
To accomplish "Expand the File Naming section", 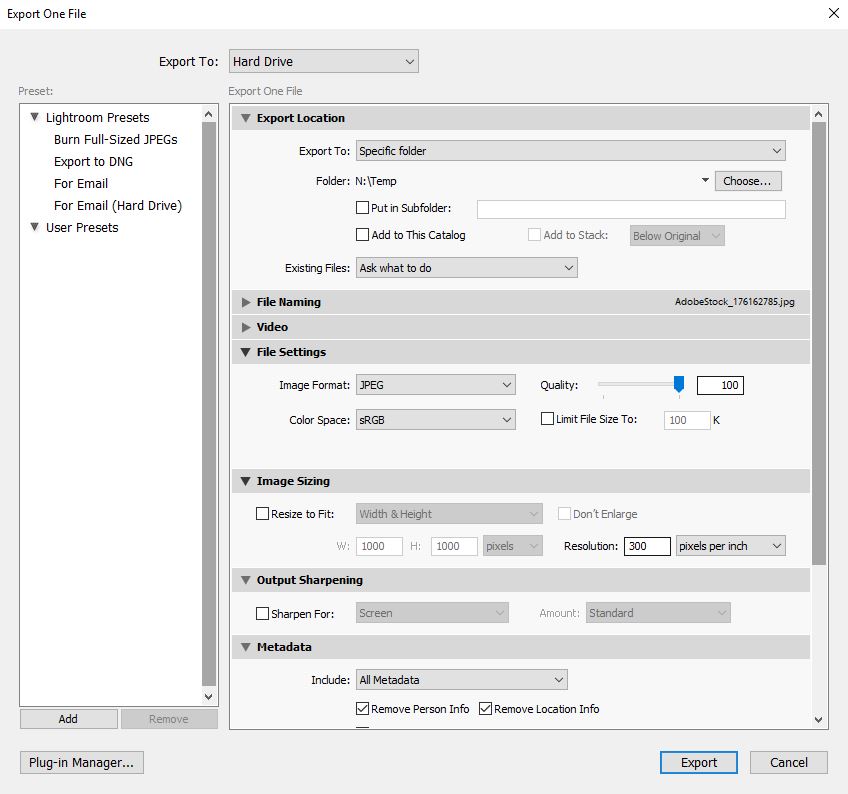I will [x=246, y=302].
